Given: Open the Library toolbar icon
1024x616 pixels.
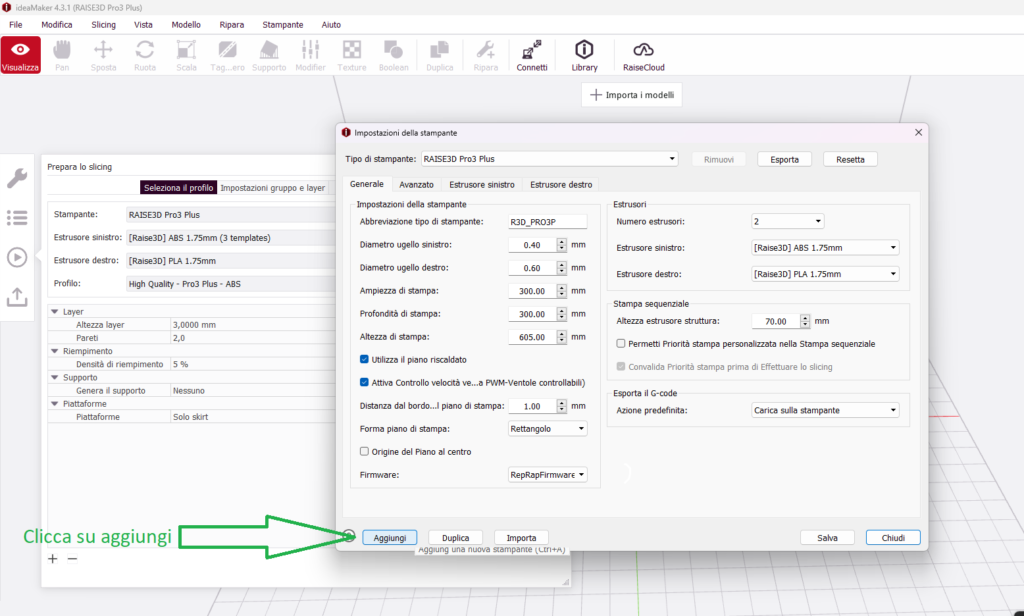Looking at the screenshot, I should coord(584,55).
